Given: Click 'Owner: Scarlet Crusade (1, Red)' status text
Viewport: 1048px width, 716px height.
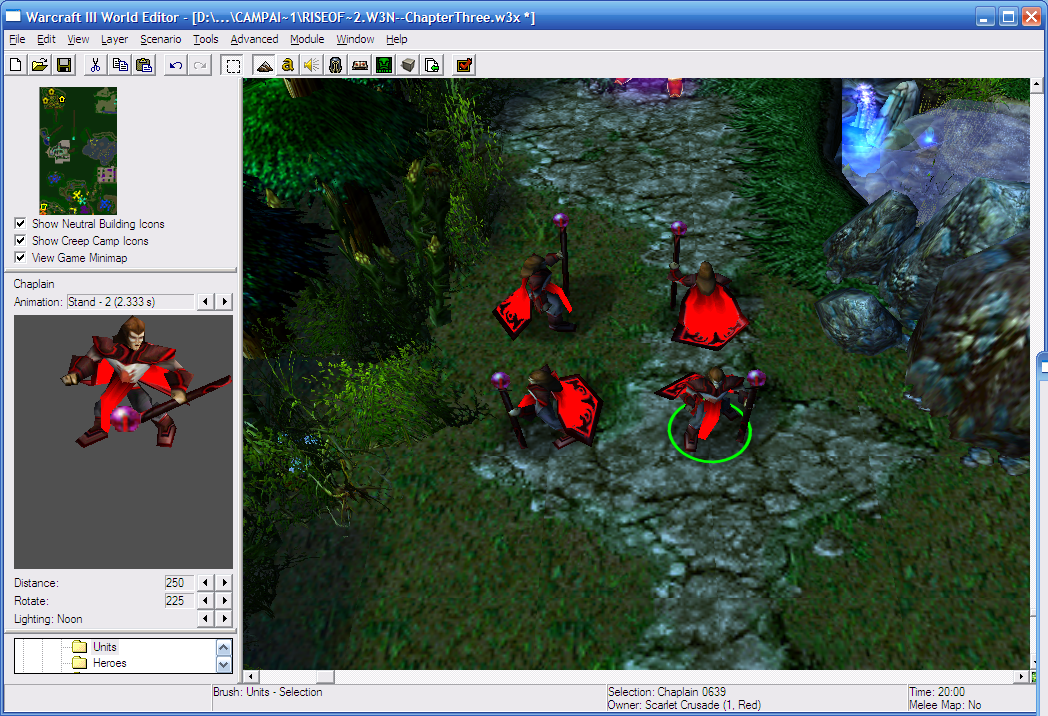Looking at the screenshot, I should pos(684,705).
